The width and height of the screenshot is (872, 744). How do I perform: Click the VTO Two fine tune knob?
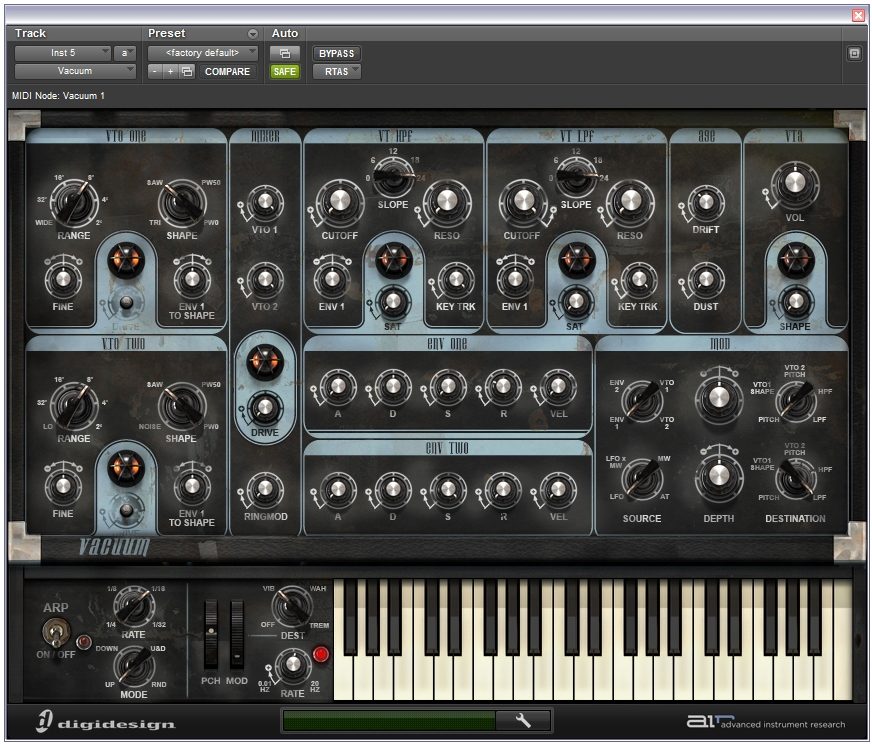pos(63,486)
